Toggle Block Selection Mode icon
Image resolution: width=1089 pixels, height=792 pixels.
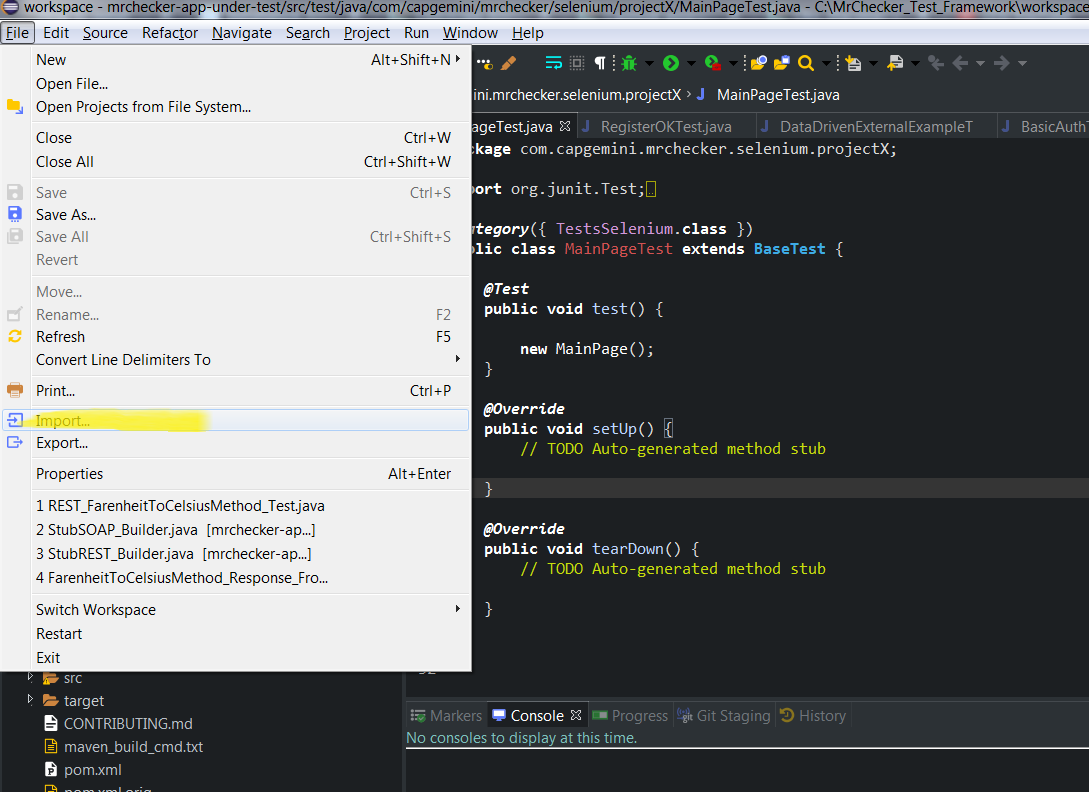click(x=577, y=63)
